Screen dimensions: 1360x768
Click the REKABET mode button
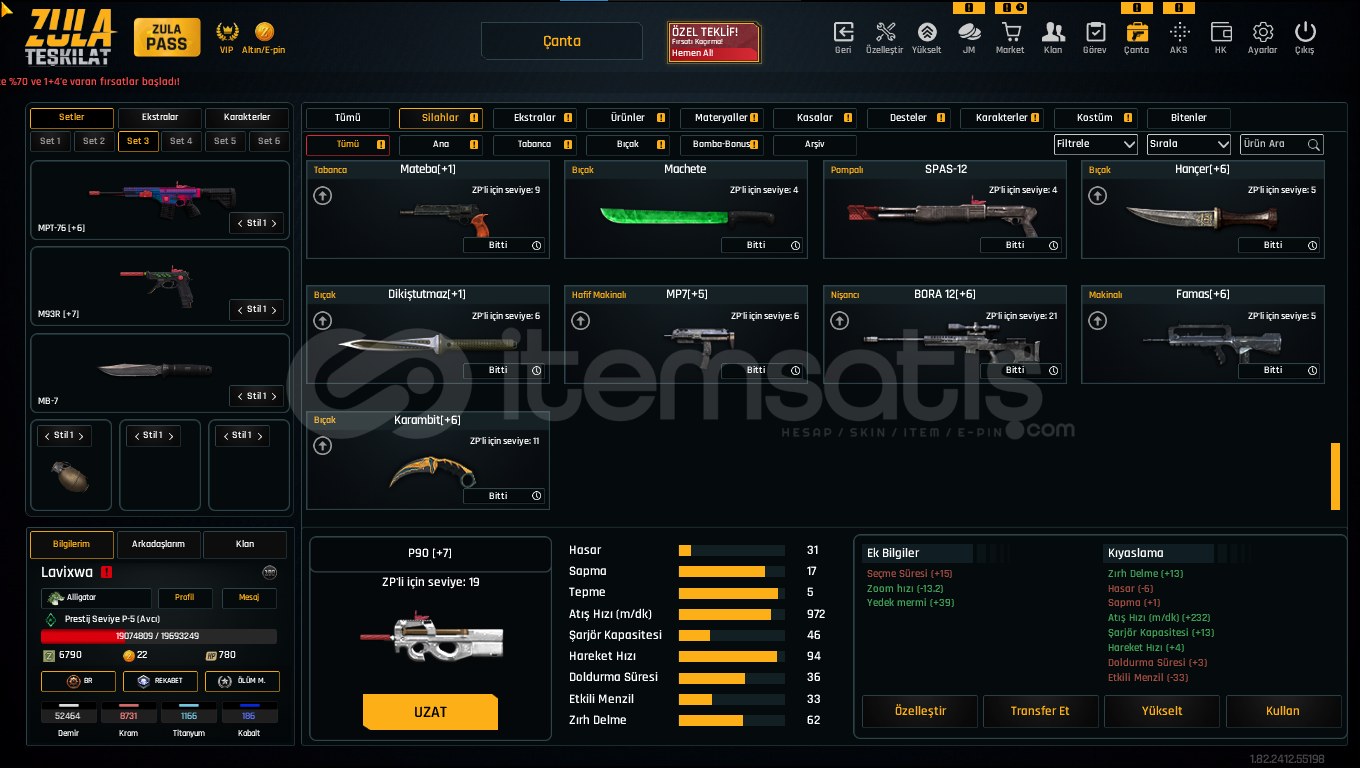[160, 681]
